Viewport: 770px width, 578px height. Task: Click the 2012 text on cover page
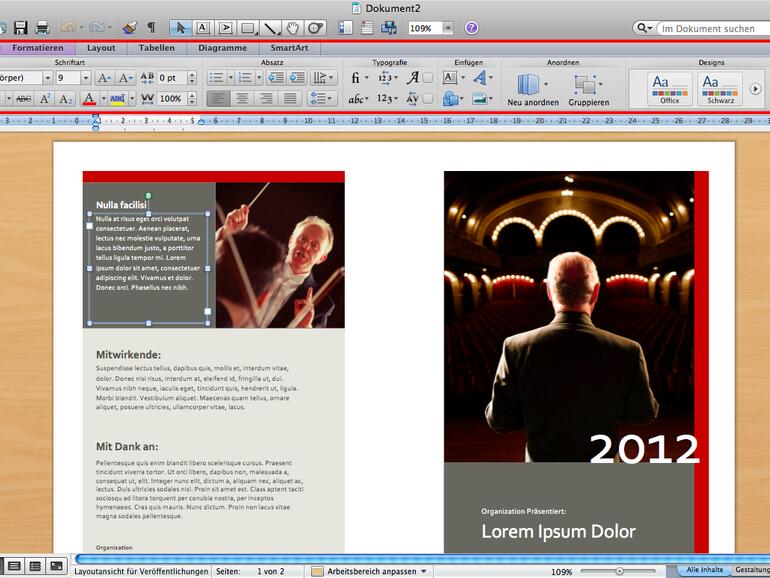point(644,448)
